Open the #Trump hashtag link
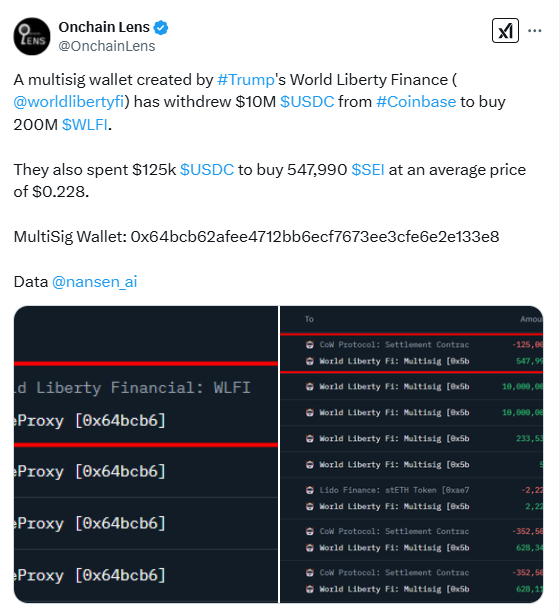The width and height of the screenshot is (560, 615). [246, 80]
